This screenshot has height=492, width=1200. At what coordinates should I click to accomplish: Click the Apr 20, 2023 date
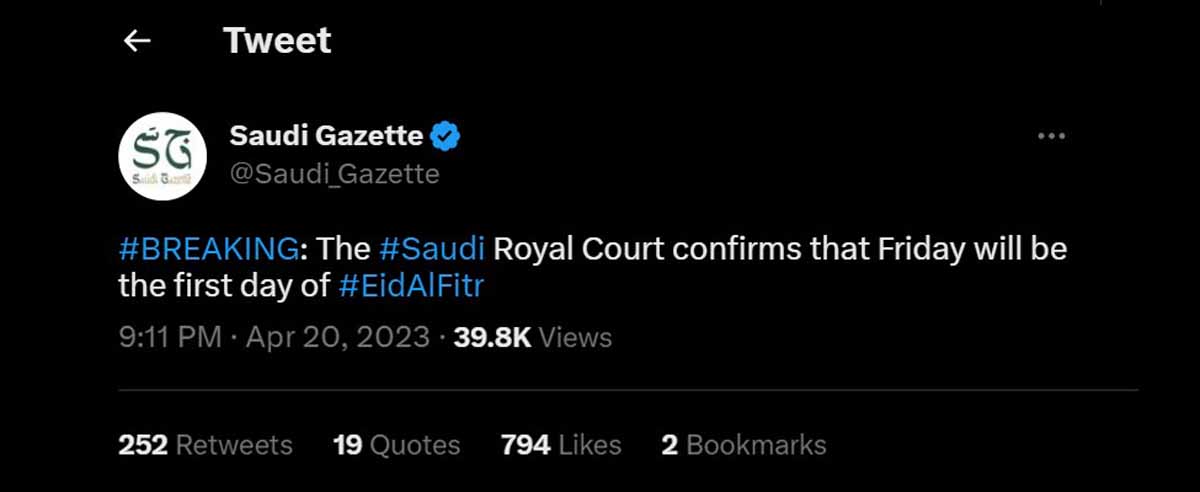pyautogui.click(x=336, y=338)
